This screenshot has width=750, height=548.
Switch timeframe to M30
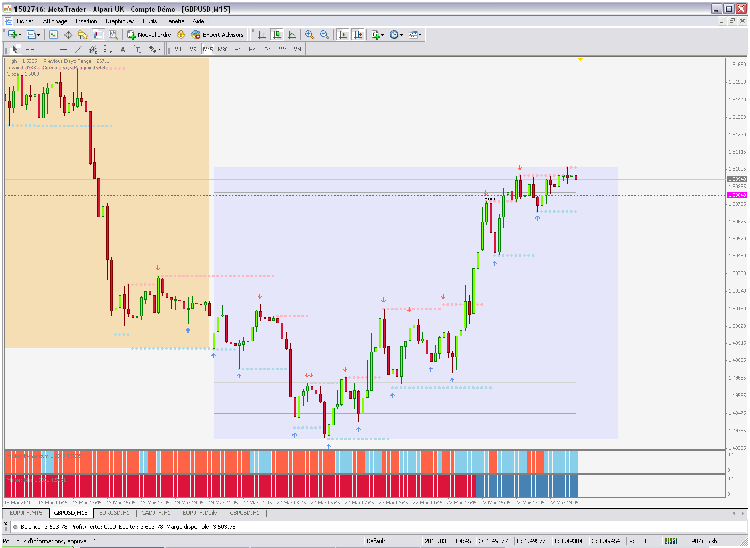[x=222, y=49]
